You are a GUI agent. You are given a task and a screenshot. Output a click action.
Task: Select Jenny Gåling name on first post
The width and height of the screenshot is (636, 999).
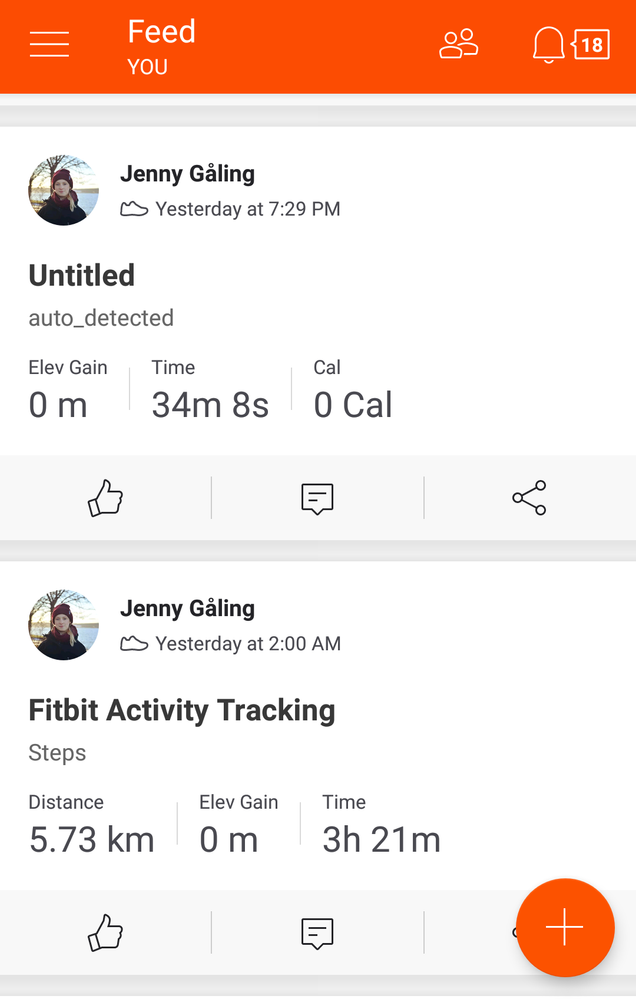click(x=187, y=174)
